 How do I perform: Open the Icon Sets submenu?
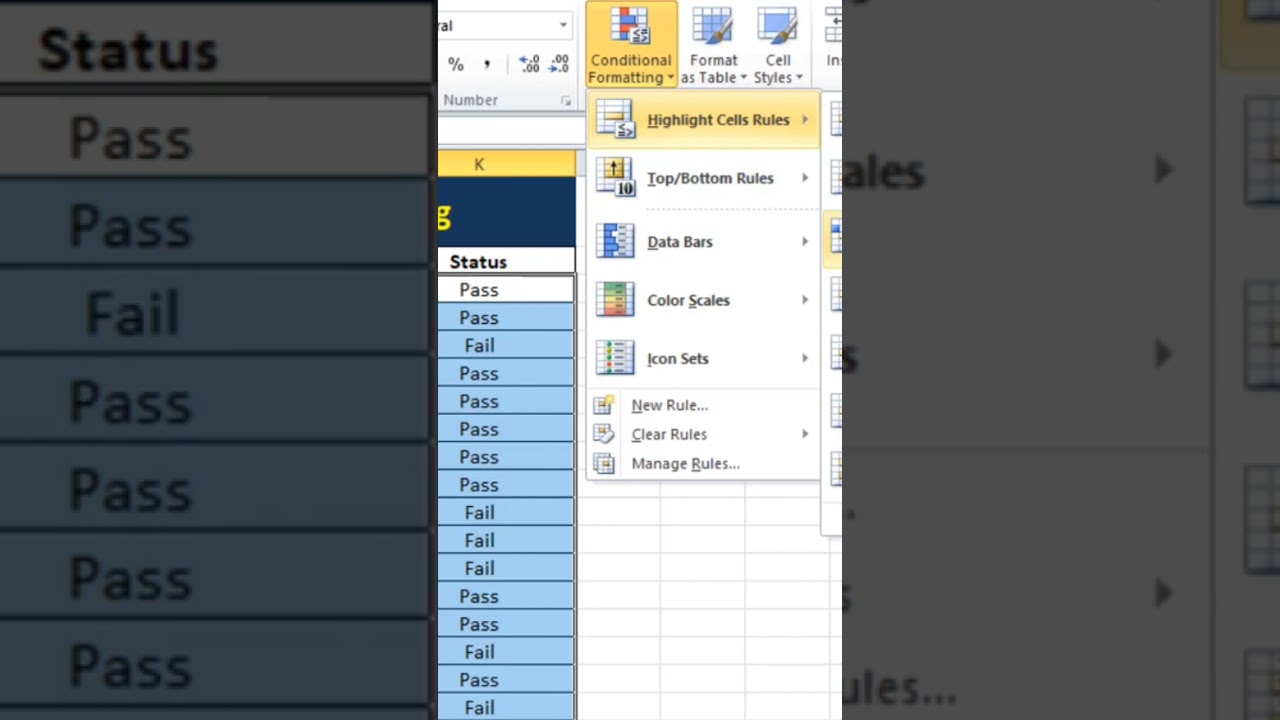[703, 358]
